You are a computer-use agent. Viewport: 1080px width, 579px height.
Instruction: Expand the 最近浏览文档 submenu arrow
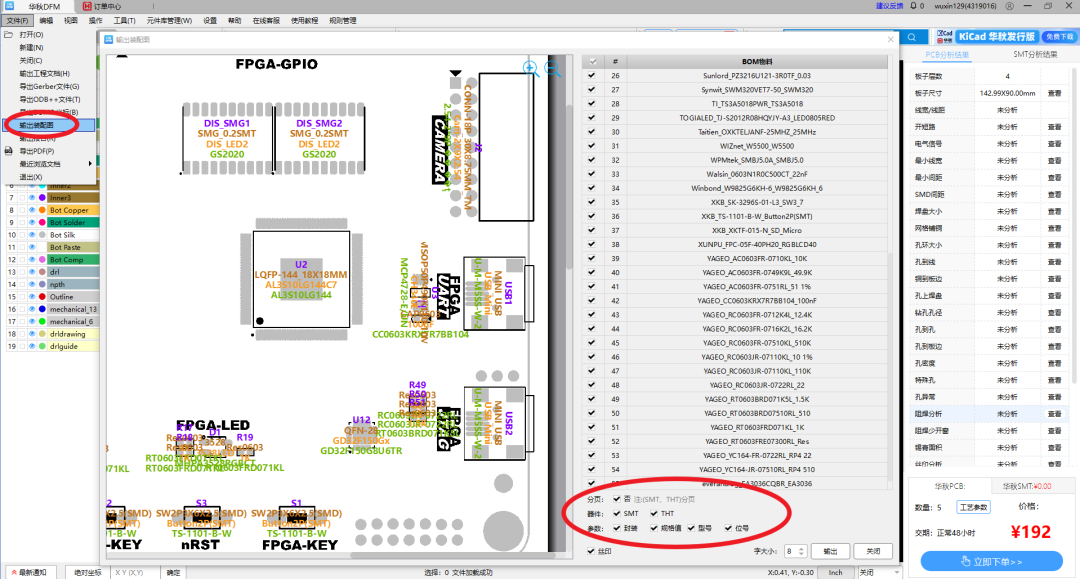point(90,164)
